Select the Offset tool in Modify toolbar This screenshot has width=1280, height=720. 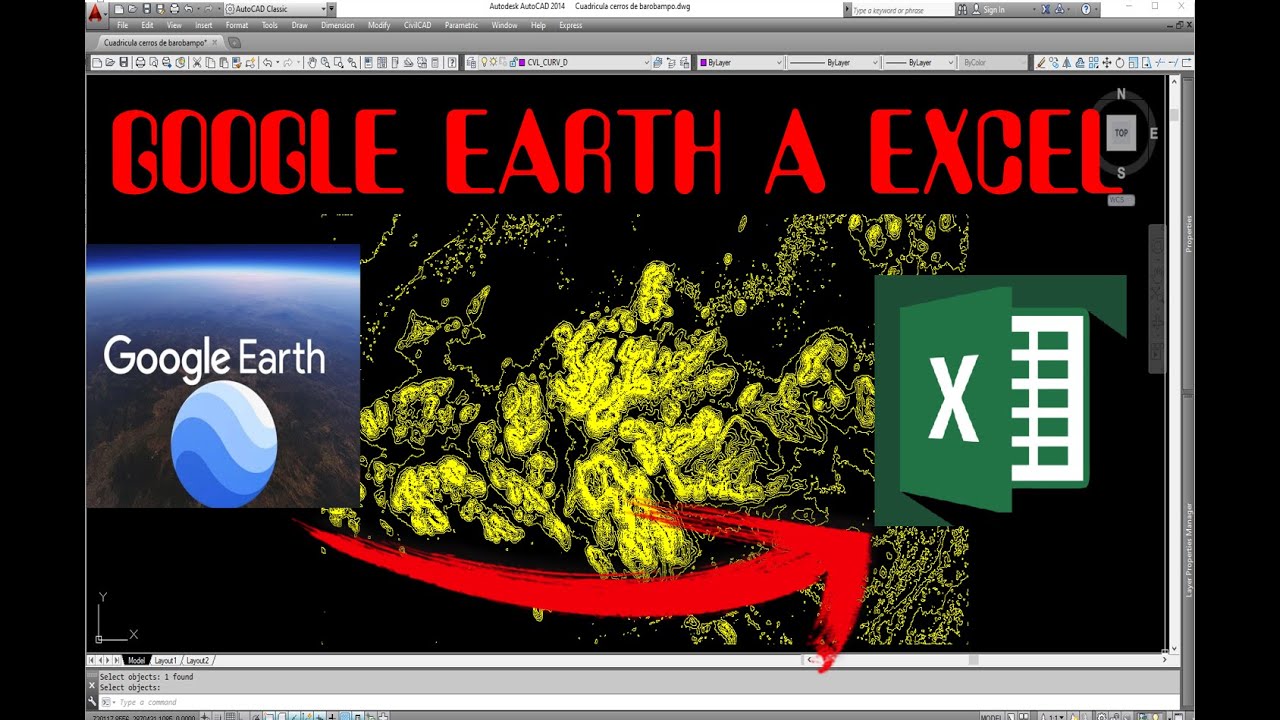pos(1080,62)
